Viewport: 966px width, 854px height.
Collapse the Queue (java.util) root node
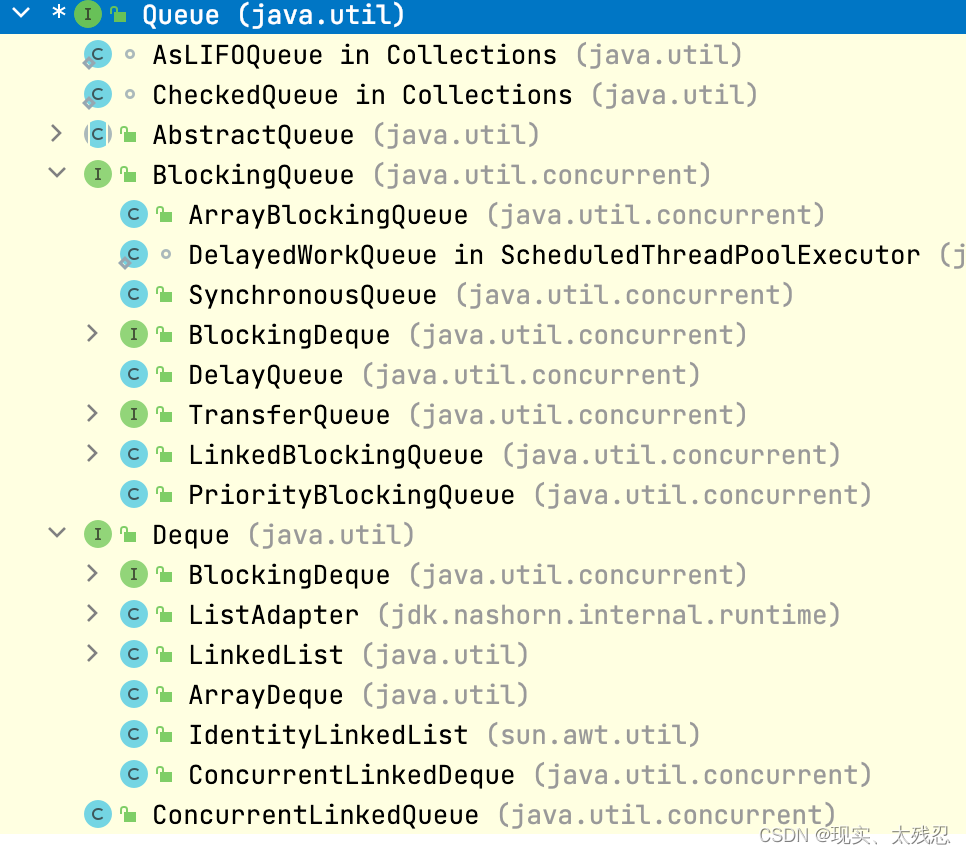pyautogui.click(x=21, y=12)
